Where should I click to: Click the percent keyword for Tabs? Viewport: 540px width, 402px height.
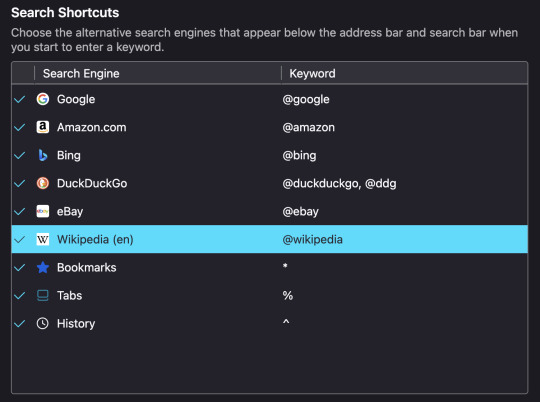coord(288,296)
